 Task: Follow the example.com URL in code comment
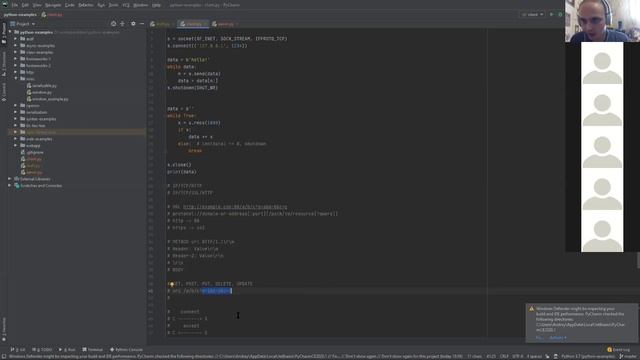click(x=235, y=207)
